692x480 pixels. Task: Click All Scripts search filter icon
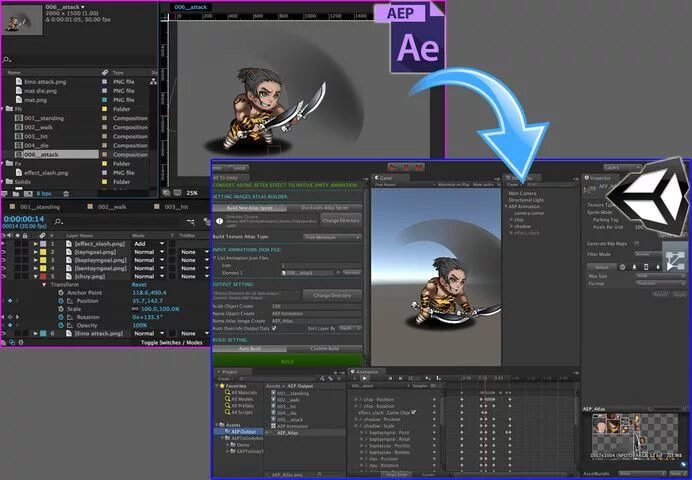(x=227, y=412)
